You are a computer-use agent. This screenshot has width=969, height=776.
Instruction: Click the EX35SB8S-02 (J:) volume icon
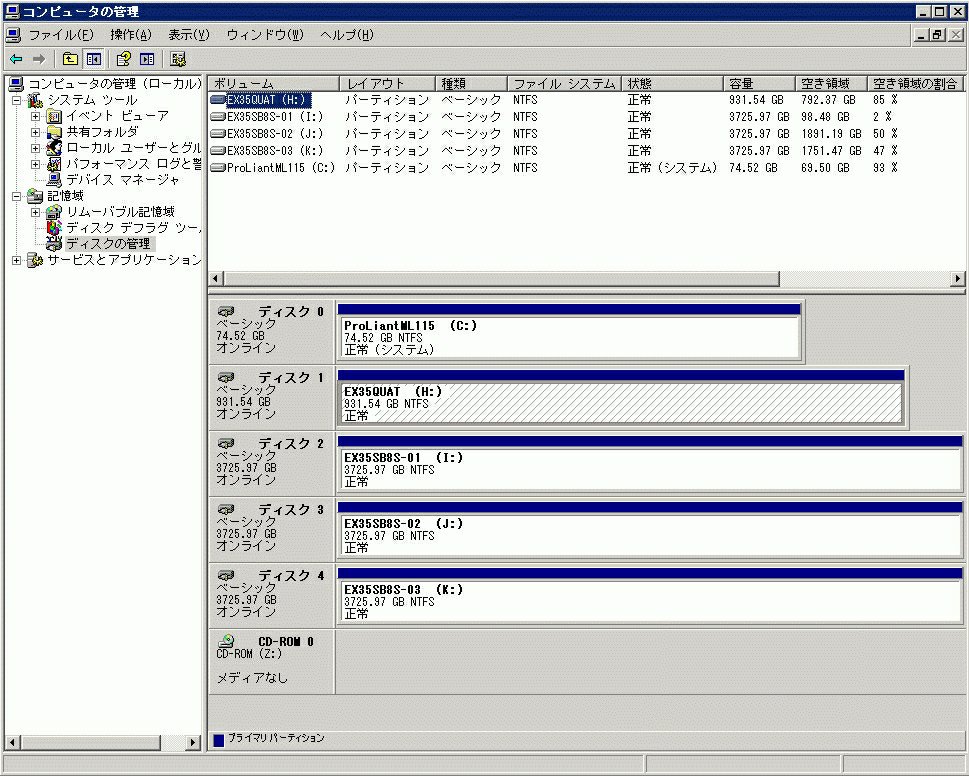218,133
